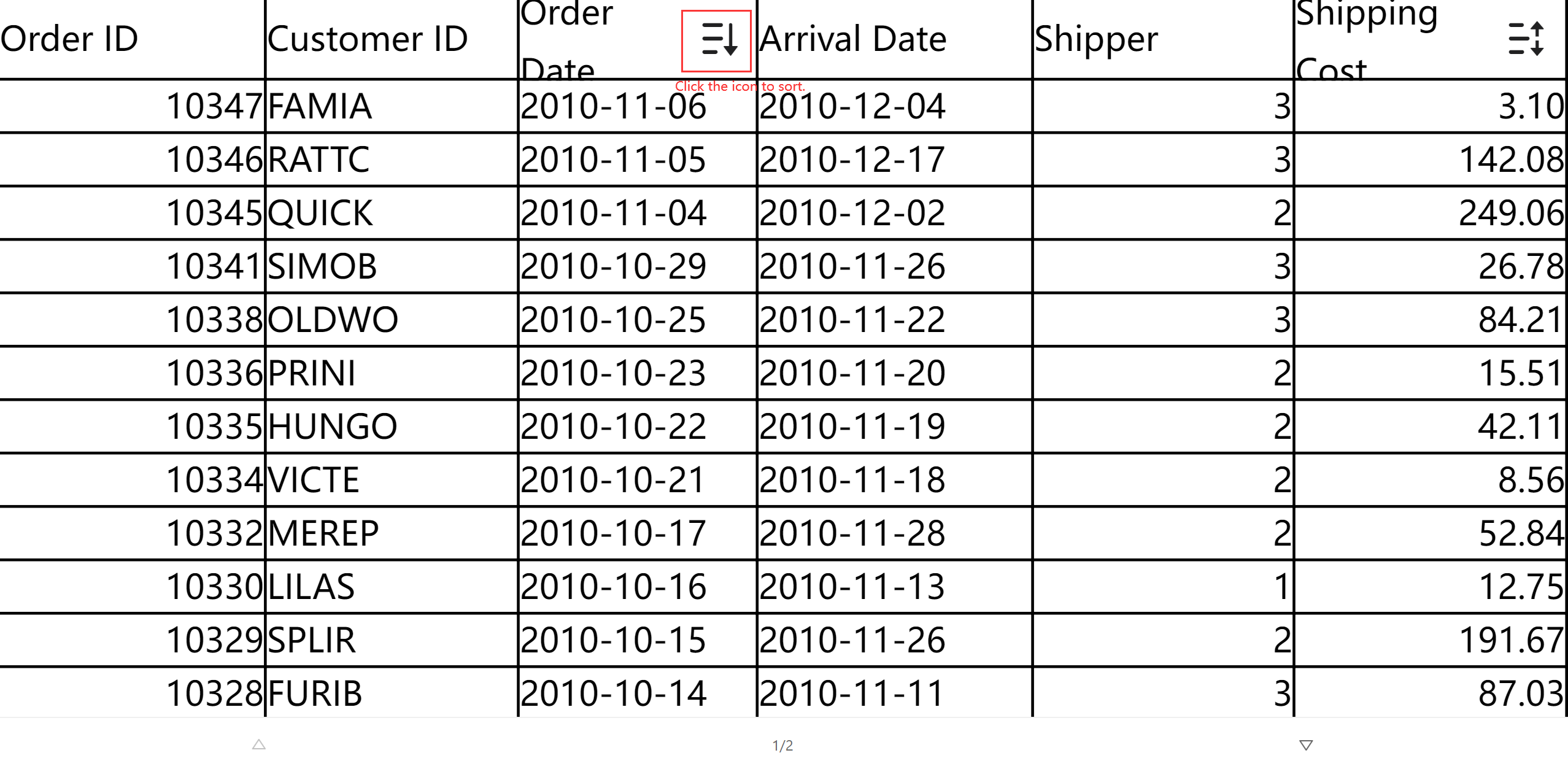Click the page indicator showing 1/2
1568x769 pixels.
coord(783,745)
